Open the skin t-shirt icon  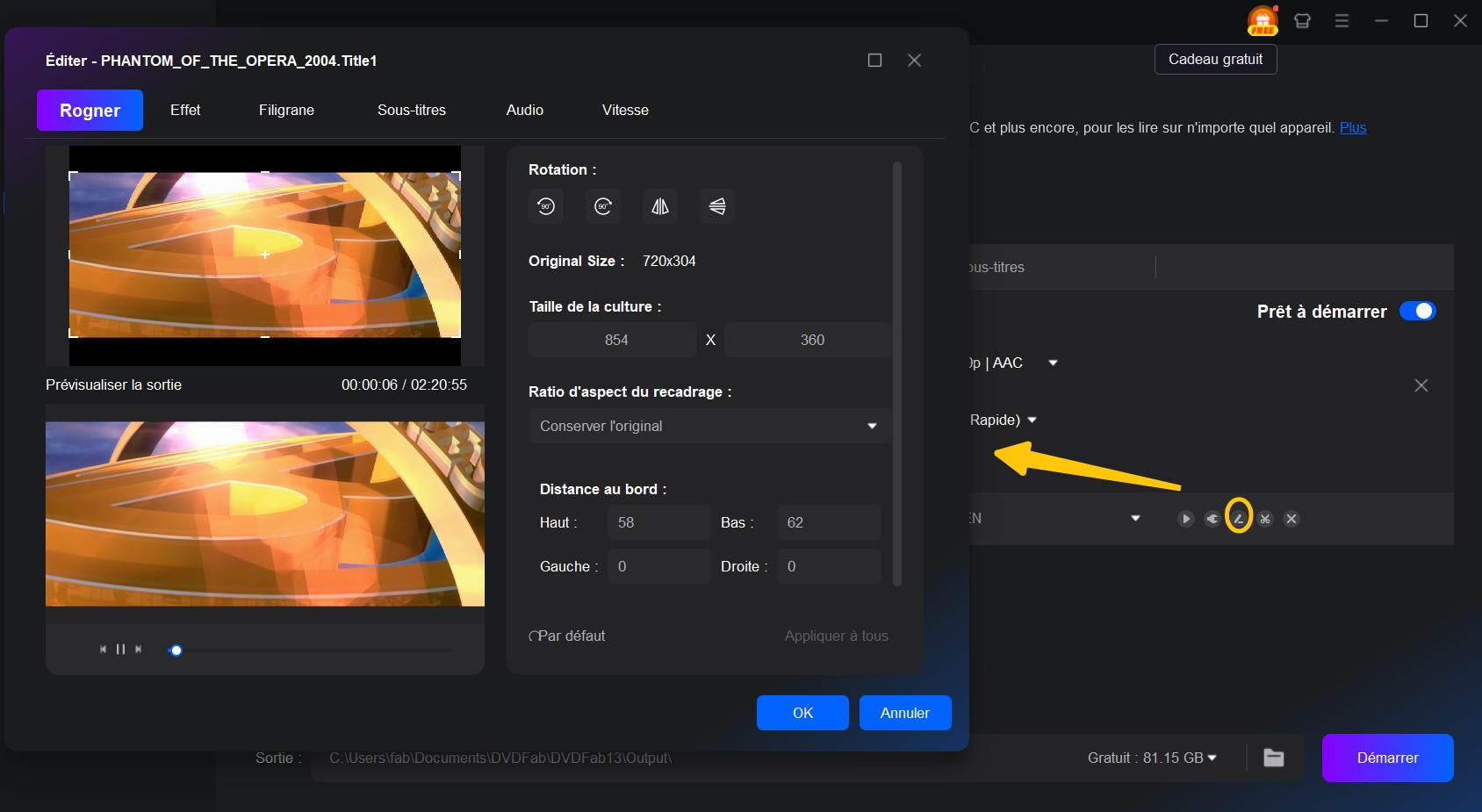point(1303,20)
